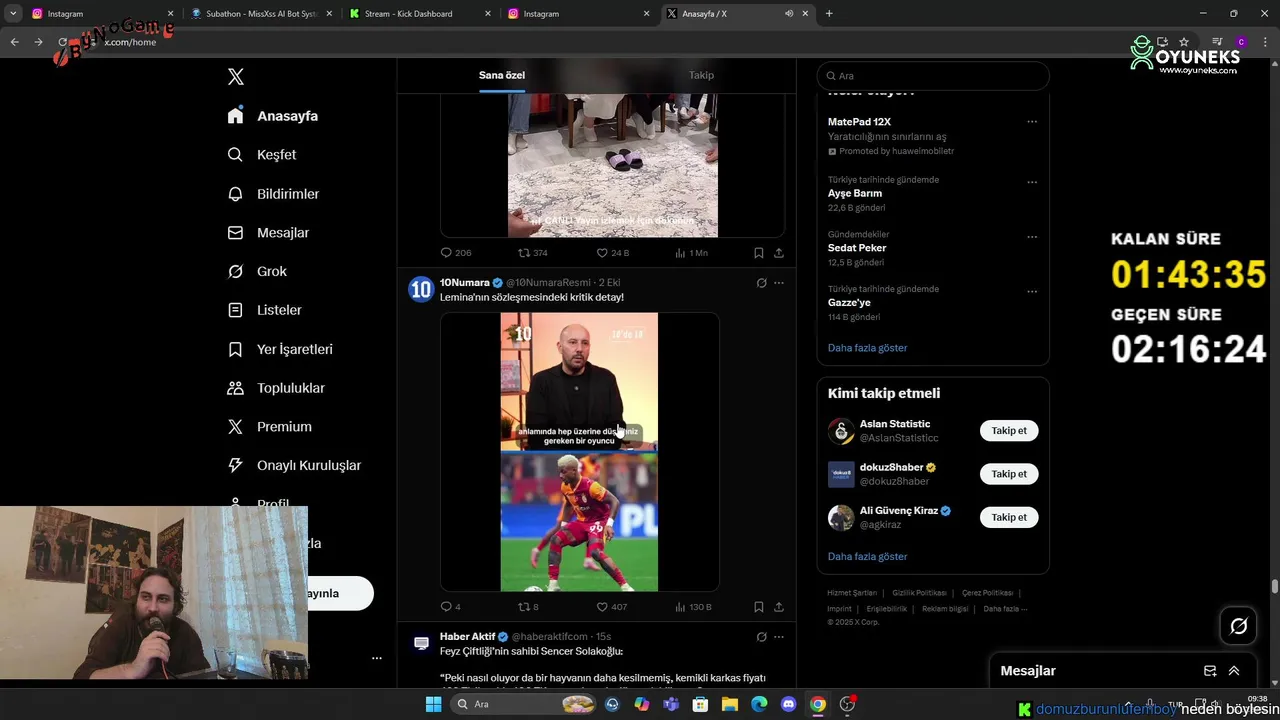Viewport: 1280px width, 720px height.
Task: Open the Ayşe Barım trending topic
Action: pos(855,194)
